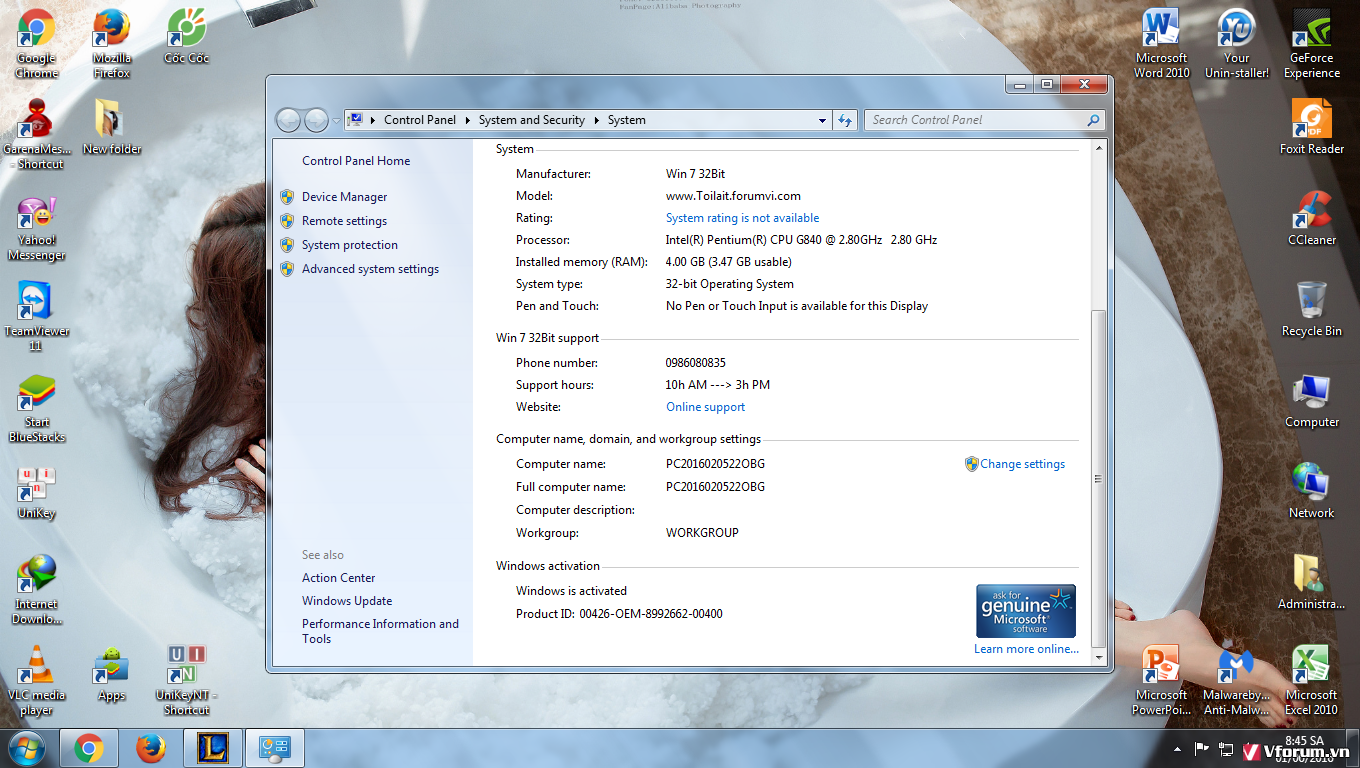Open Chrome from the taskbar
The height and width of the screenshot is (768, 1360).
[x=88, y=748]
